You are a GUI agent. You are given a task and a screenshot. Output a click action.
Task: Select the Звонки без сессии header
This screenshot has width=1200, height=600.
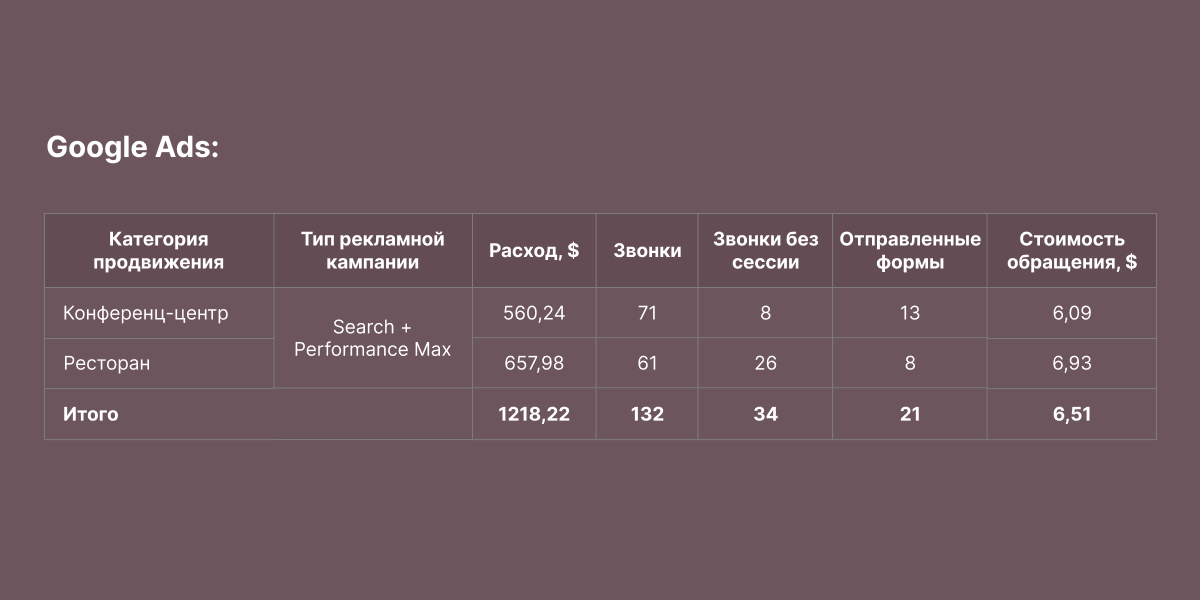pyautogui.click(x=765, y=251)
